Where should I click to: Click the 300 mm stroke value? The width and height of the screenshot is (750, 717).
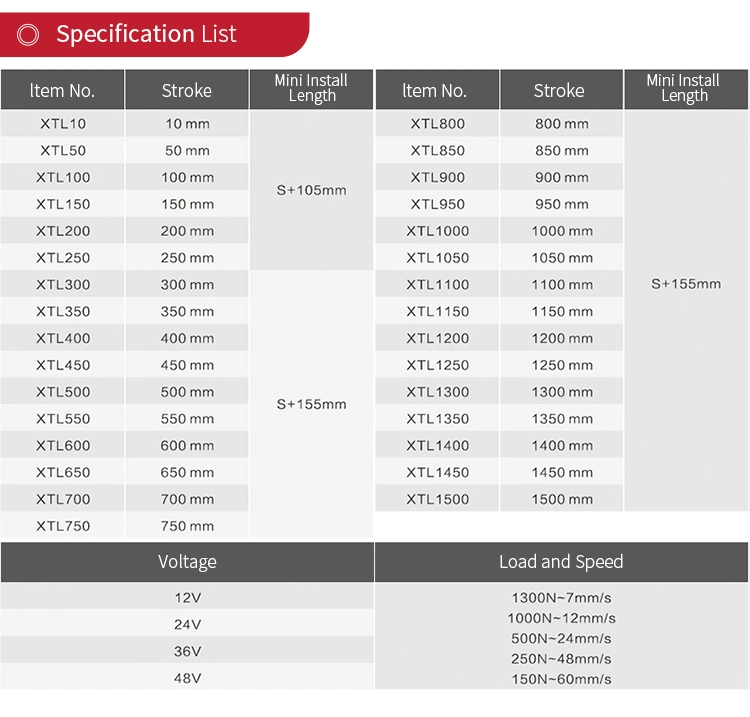tap(187, 285)
